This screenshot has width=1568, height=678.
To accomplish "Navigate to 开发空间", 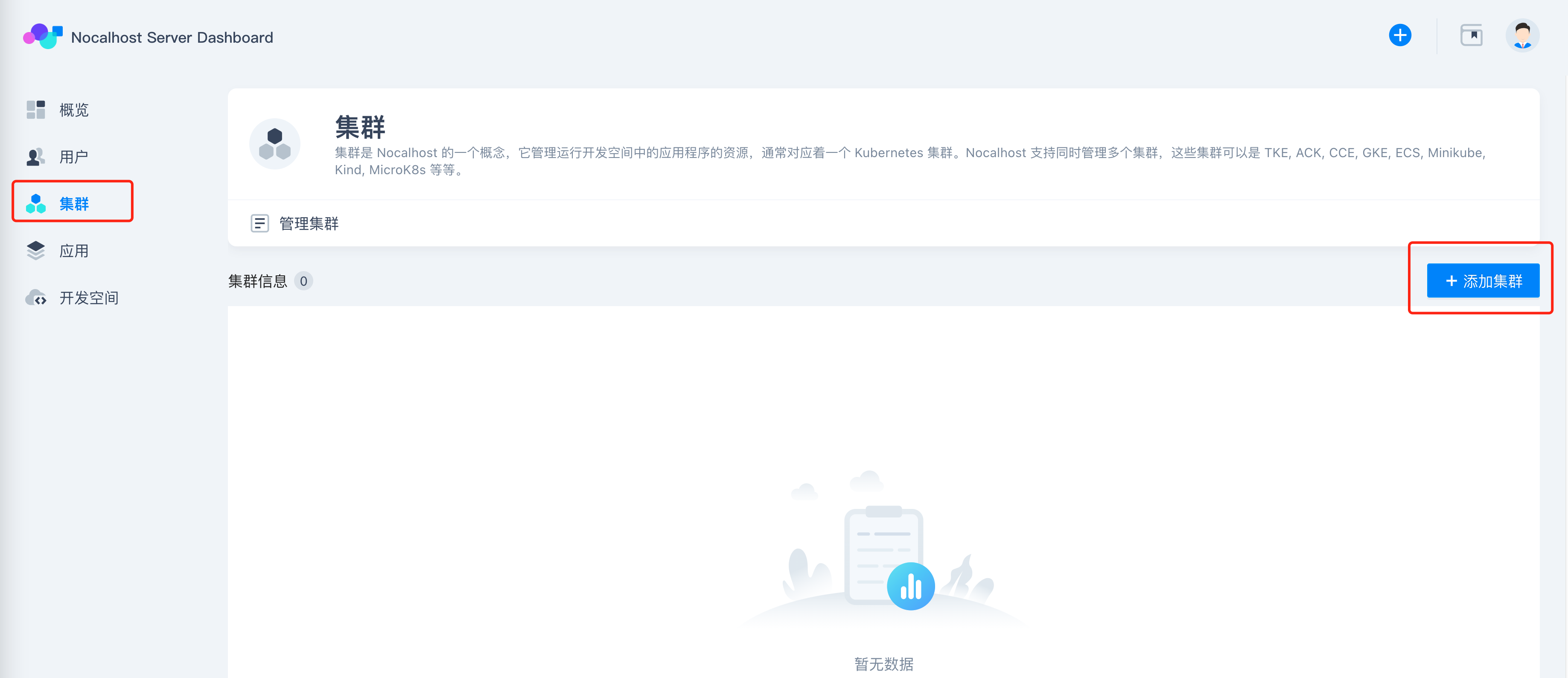I will tap(89, 297).
